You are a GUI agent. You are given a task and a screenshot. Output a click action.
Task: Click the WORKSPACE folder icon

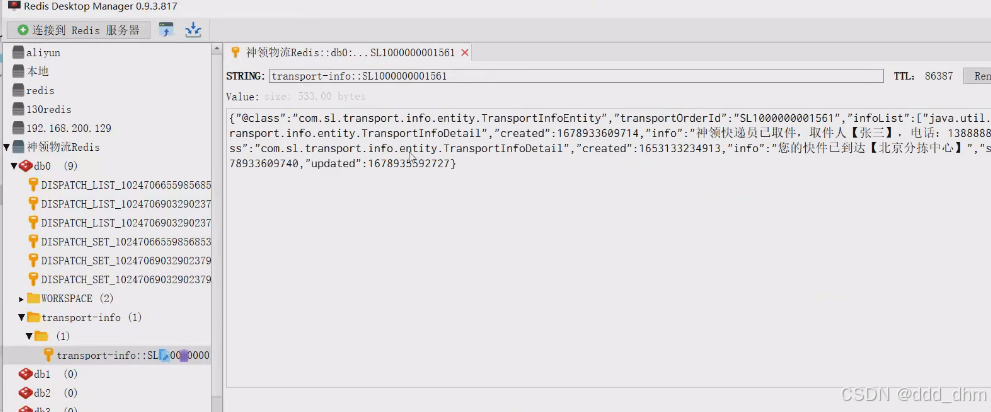(33, 298)
